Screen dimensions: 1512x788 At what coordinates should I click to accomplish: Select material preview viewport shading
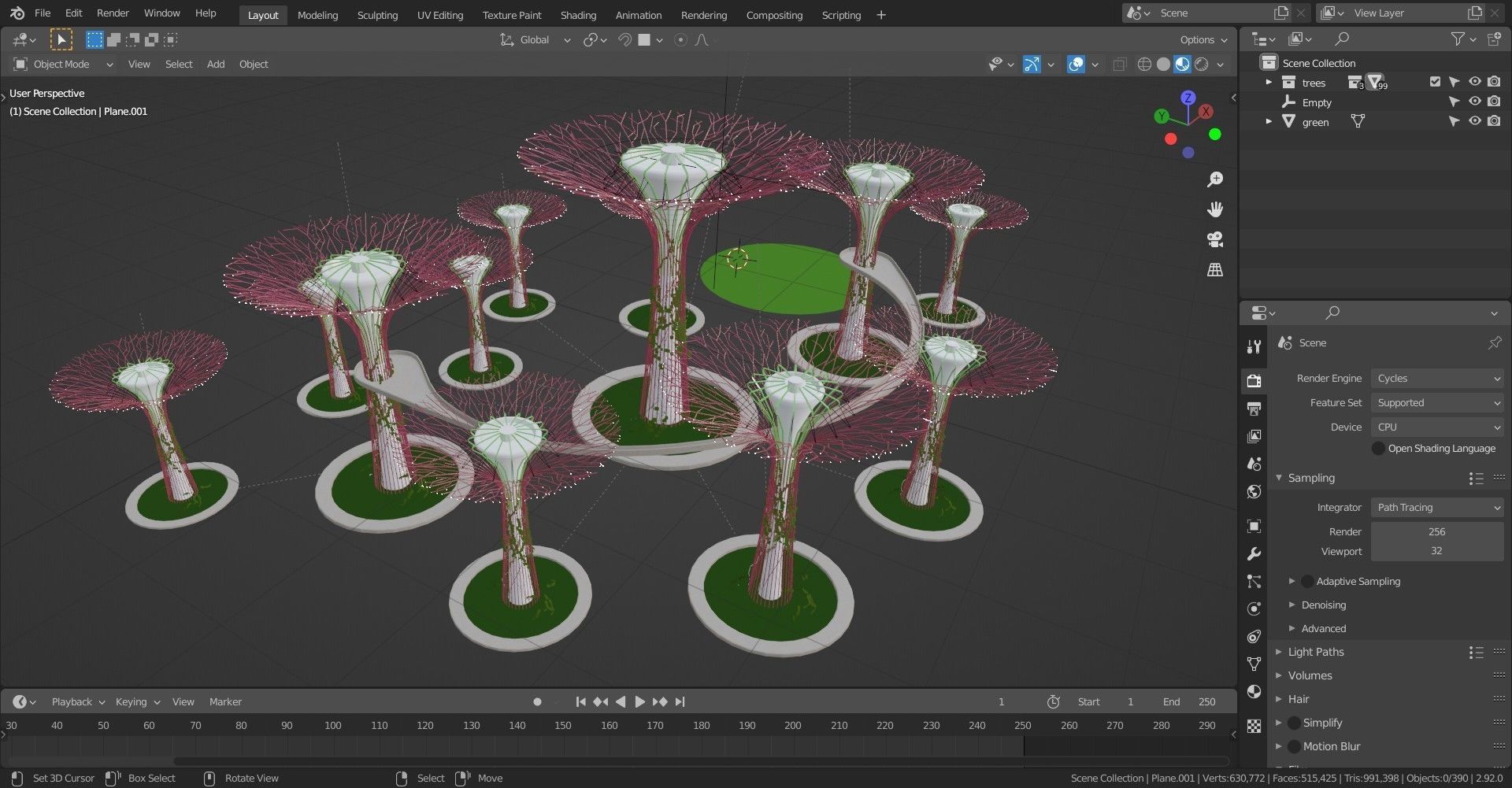click(1182, 65)
